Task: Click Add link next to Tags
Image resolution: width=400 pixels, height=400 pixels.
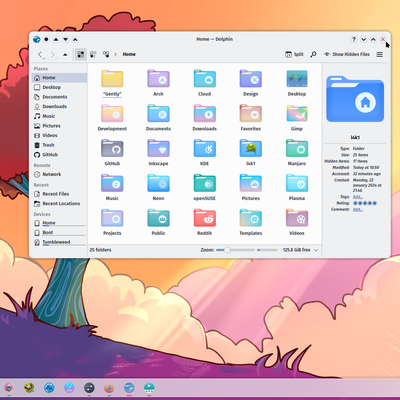Action: [358, 197]
